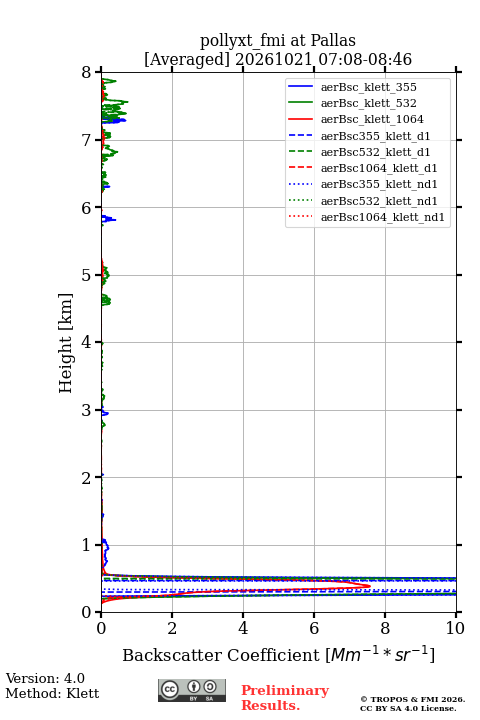
Task: Click the plot title pollyxt_fmi at Pallas
Action: pyautogui.click(x=278, y=40)
